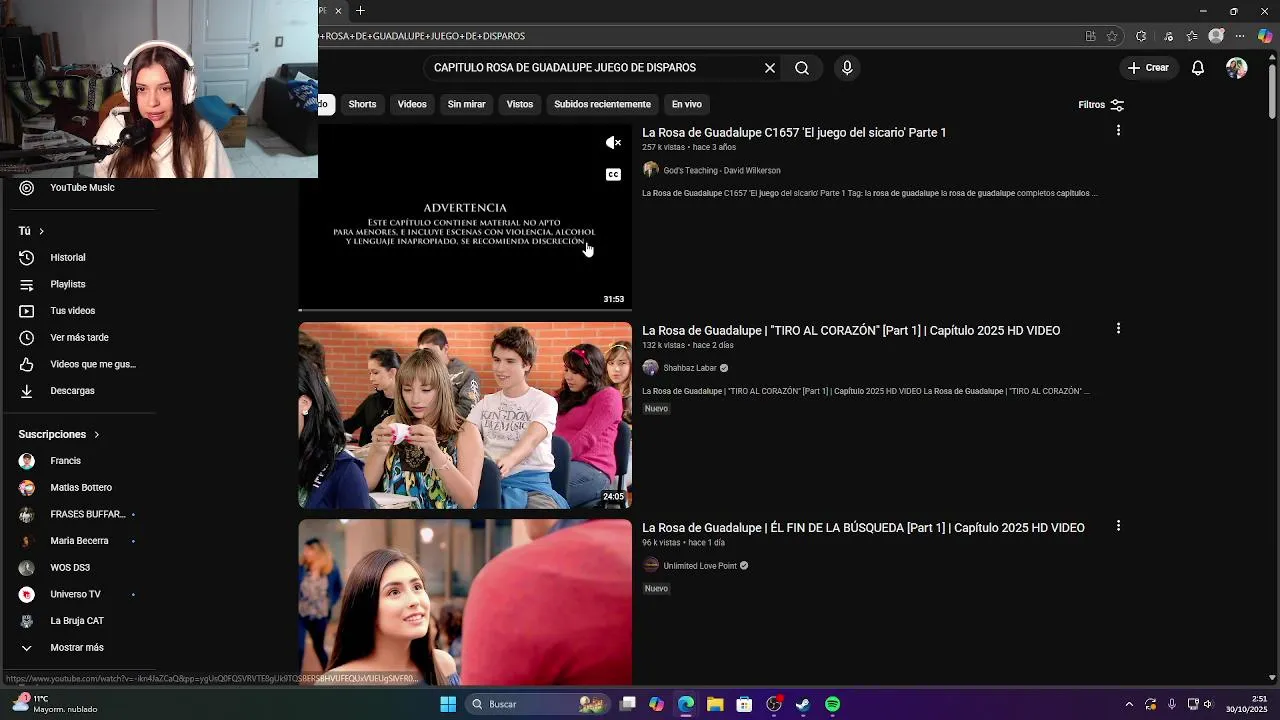
Task: Go to God's Teaching - David Wilkerson channel
Action: click(722, 170)
